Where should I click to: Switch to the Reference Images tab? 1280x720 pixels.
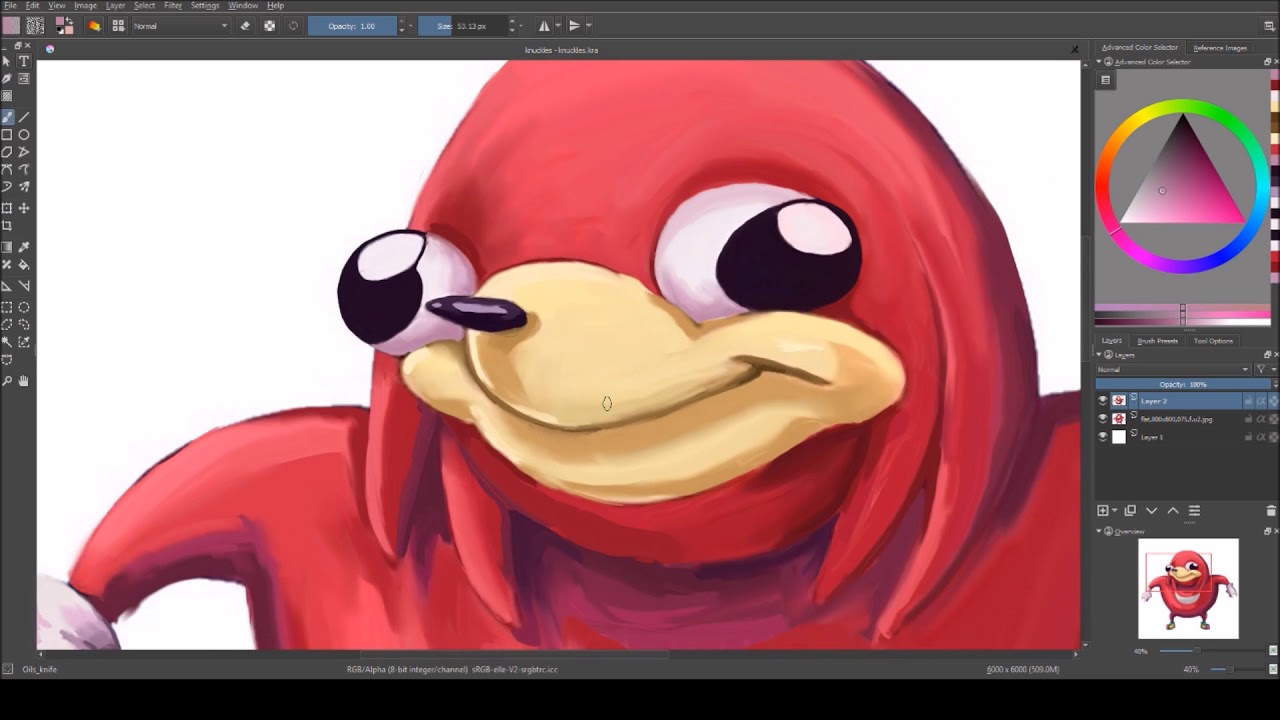(x=1220, y=48)
